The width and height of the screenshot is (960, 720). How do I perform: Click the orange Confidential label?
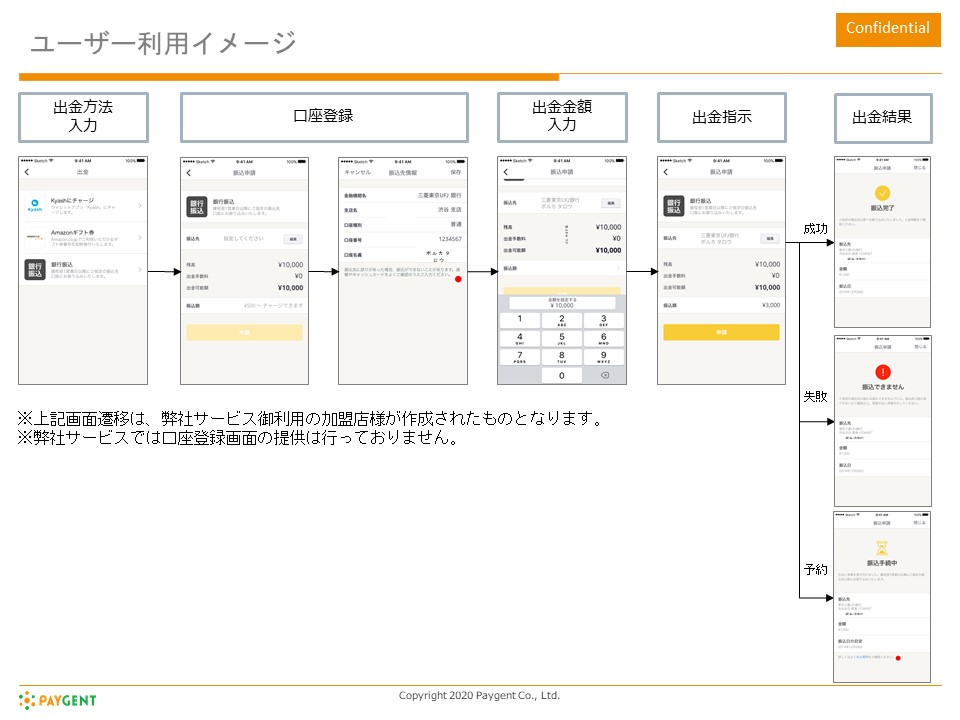point(888,28)
